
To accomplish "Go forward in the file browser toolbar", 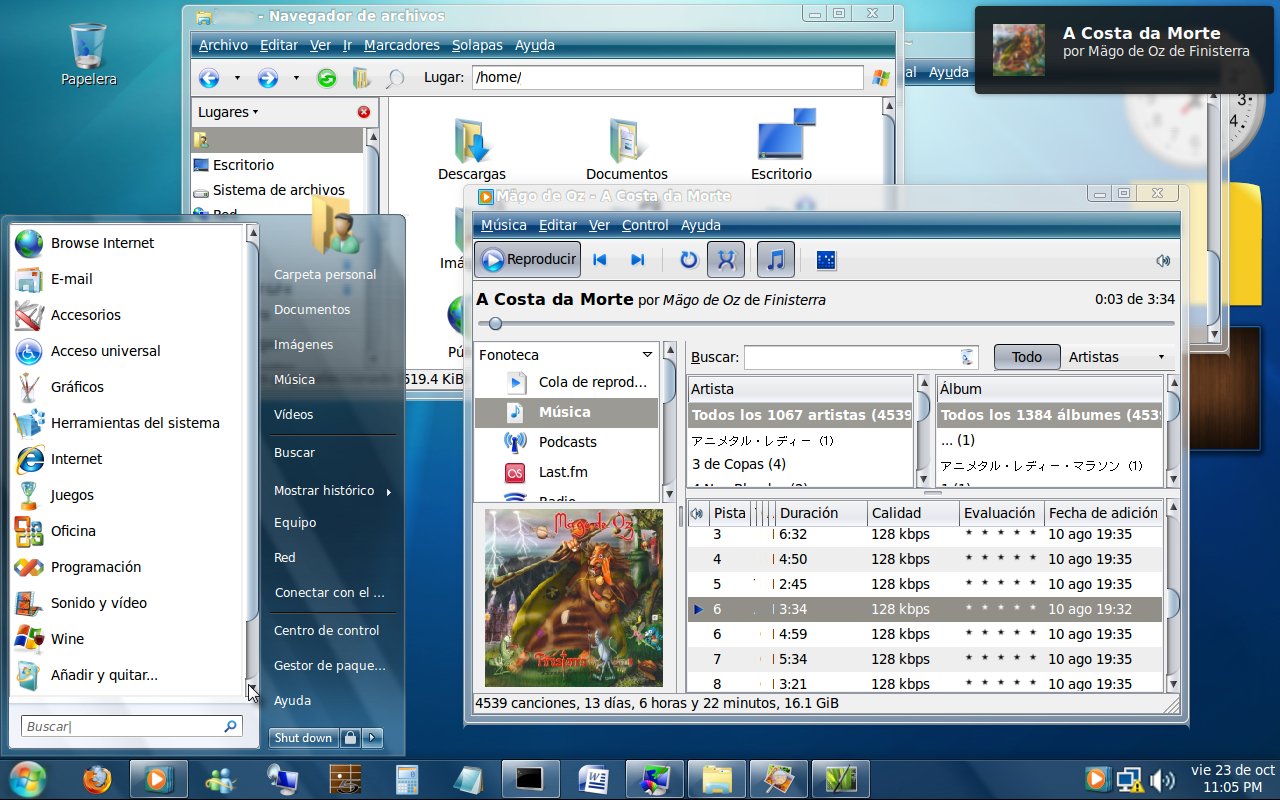I will coord(267,78).
